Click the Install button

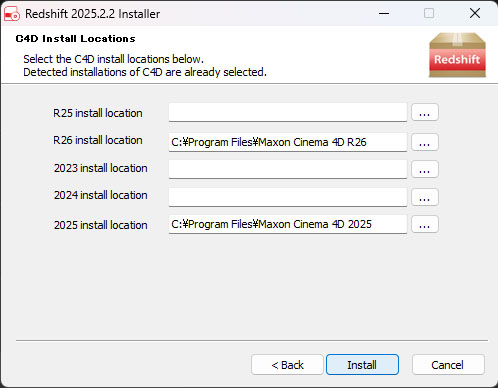coord(362,365)
